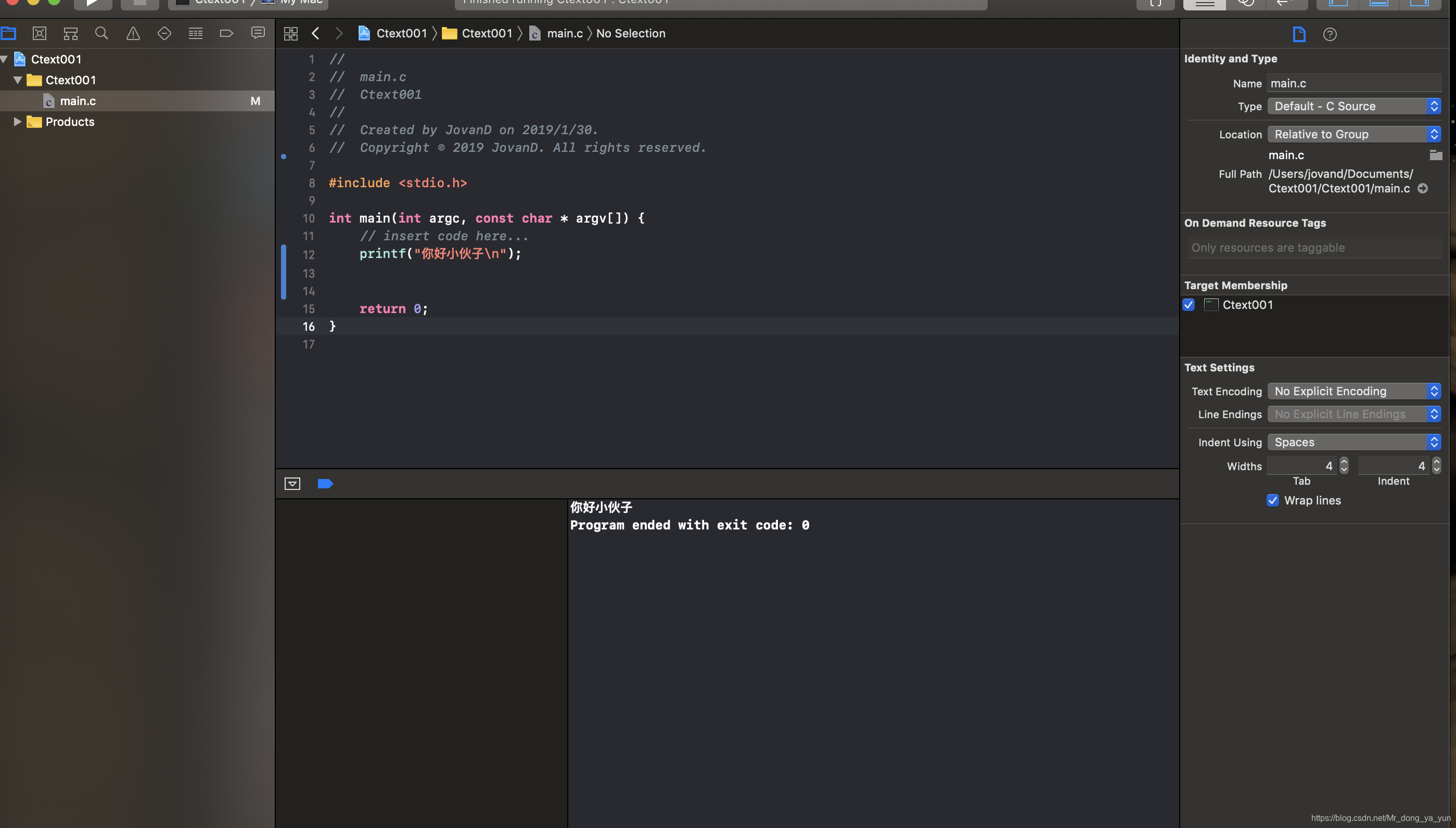Reveal full path in Finder arrow
1456x828 pixels.
pos(1422,188)
